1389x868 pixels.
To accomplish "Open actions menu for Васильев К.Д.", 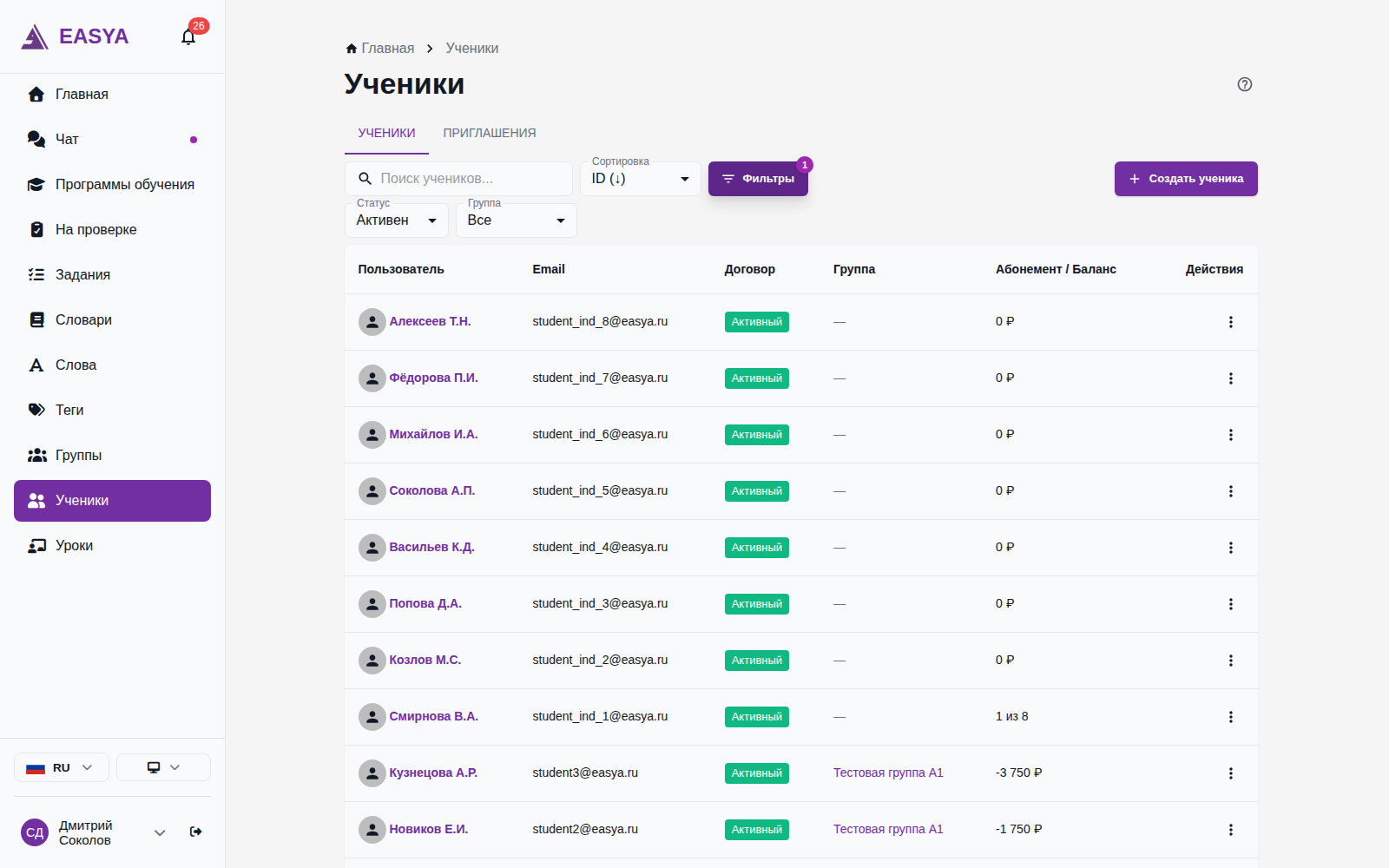I will (x=1230, y=548).
